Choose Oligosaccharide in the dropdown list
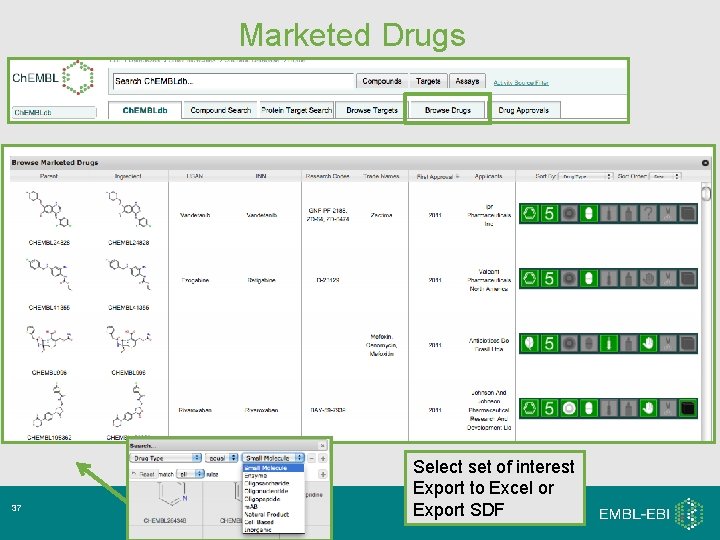720x540 pixels. (x=273, y=484)
